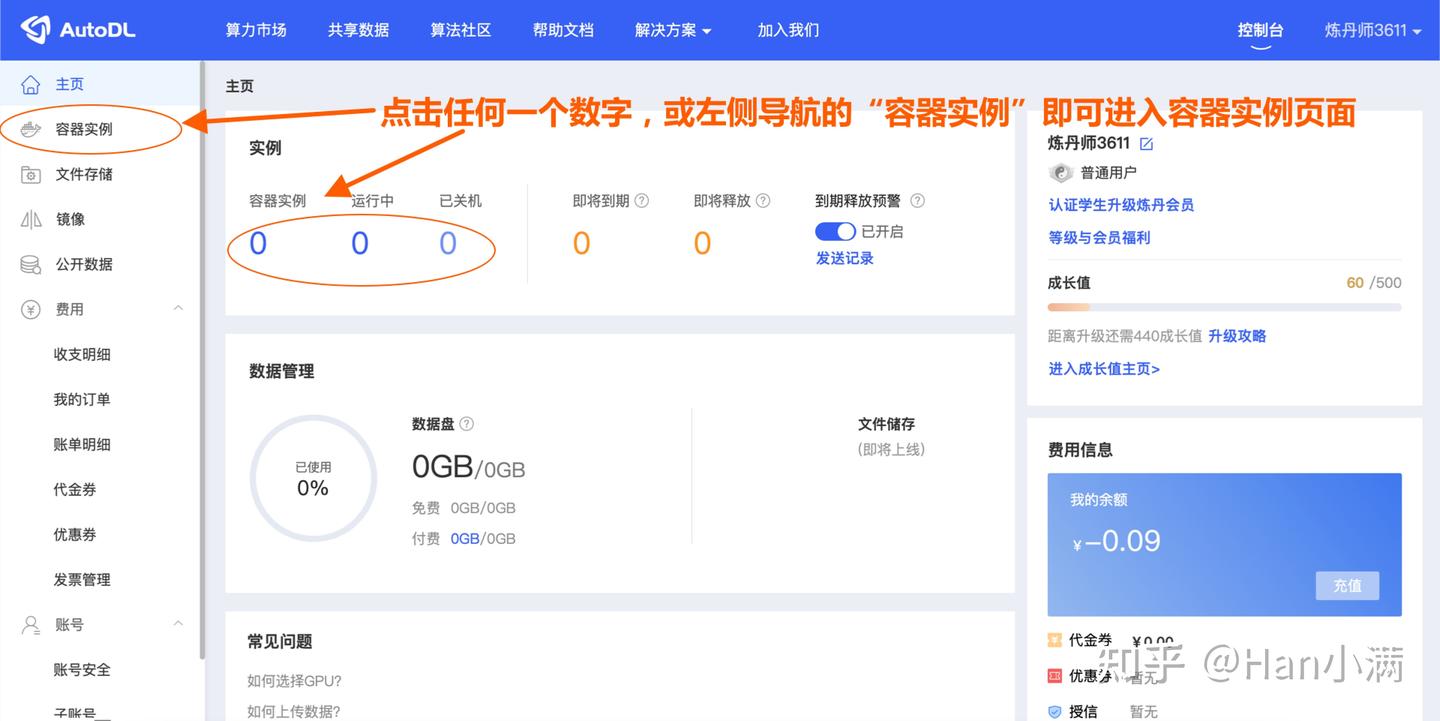Go to 控制台 in top navigation
This screenshot has height=721, width=1440.
point(1260,30)
